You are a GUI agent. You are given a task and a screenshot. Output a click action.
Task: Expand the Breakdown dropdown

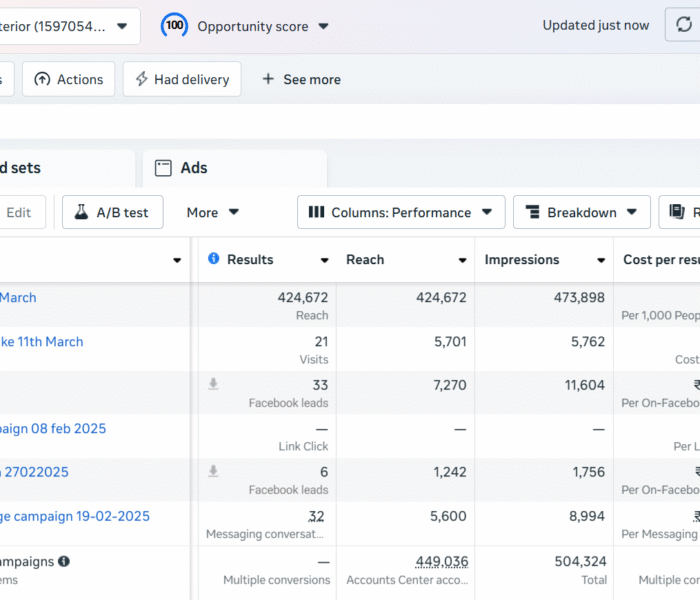pyautogui.click(x=581, y=212)
